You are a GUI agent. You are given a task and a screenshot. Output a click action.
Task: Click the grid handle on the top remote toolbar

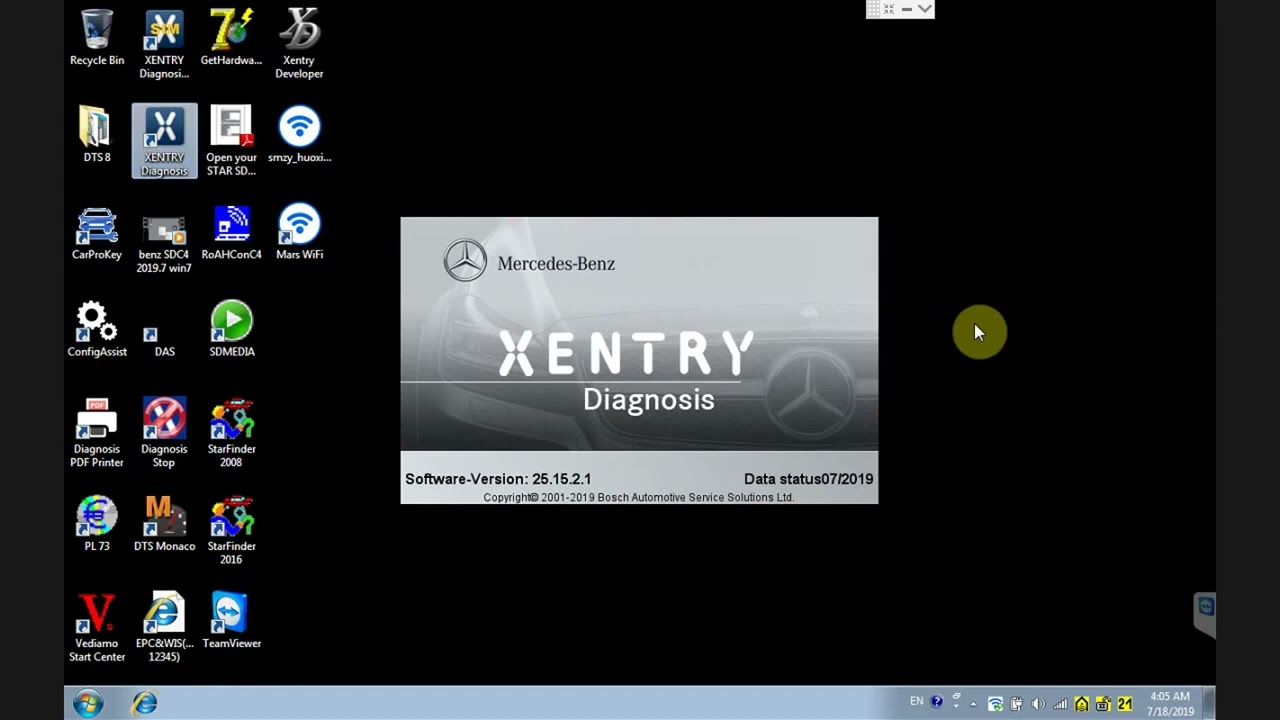[x=873, y=9]
